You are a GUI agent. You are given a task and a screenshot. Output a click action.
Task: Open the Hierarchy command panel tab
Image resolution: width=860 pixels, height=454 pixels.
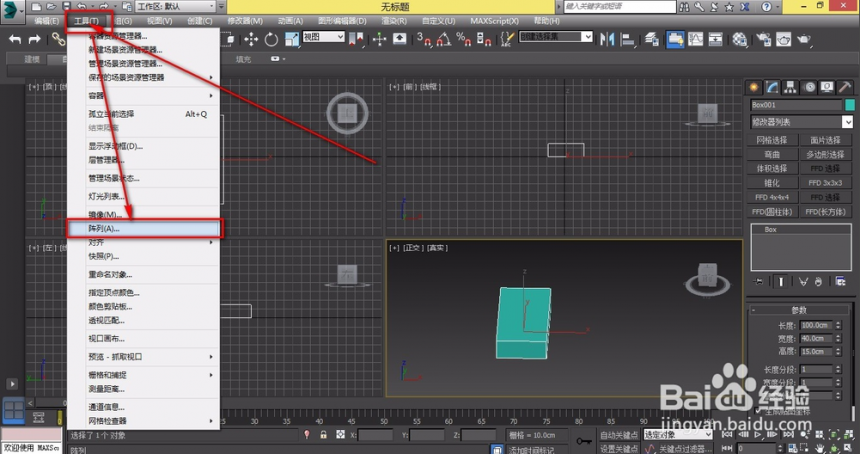(x=790, y=87)
